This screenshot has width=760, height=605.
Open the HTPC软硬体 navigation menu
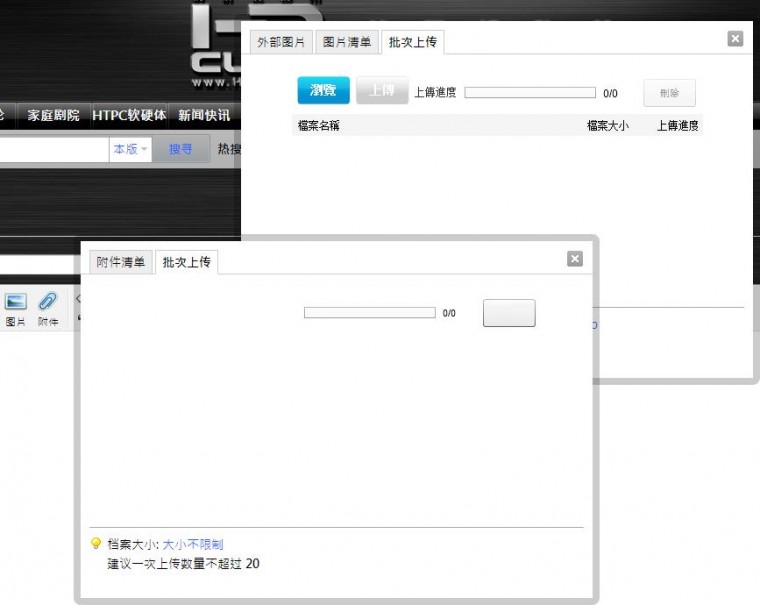point(129,115)
